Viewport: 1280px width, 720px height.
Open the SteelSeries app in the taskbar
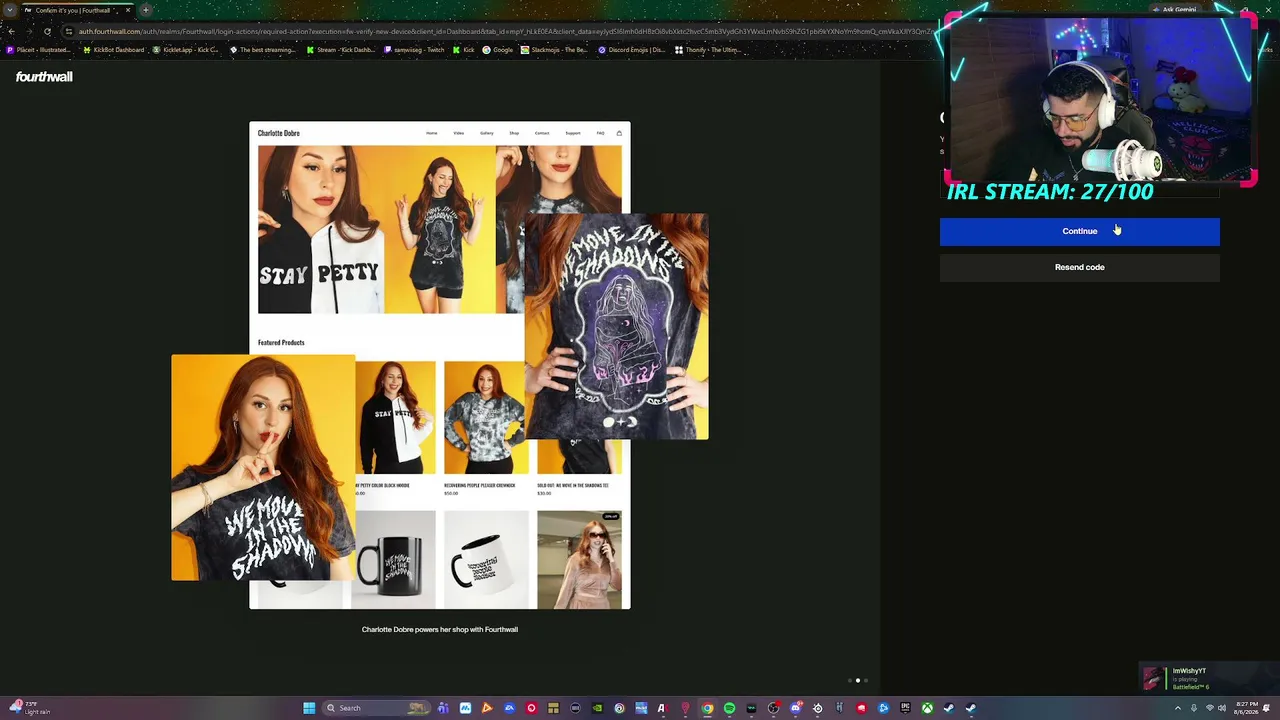[817, 708]
